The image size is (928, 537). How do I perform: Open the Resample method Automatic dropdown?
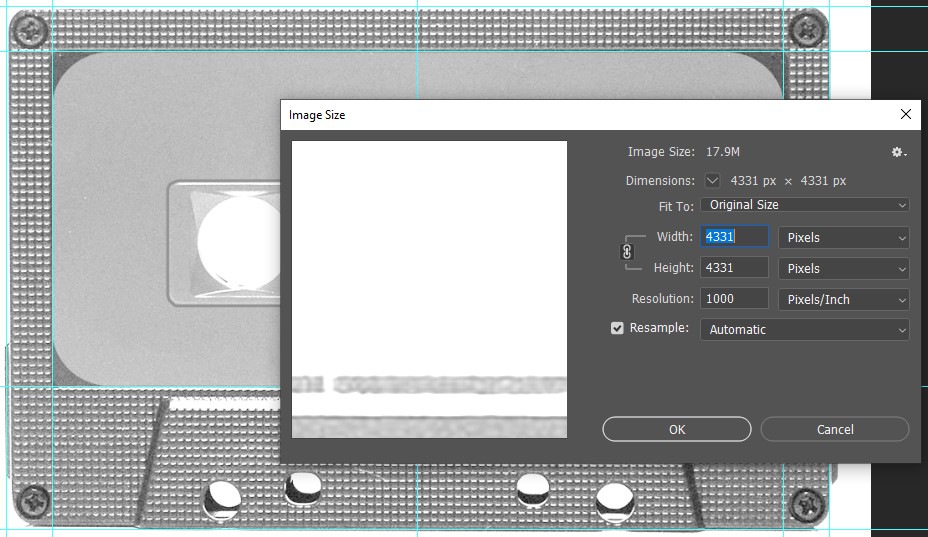[x=804, y=330]
